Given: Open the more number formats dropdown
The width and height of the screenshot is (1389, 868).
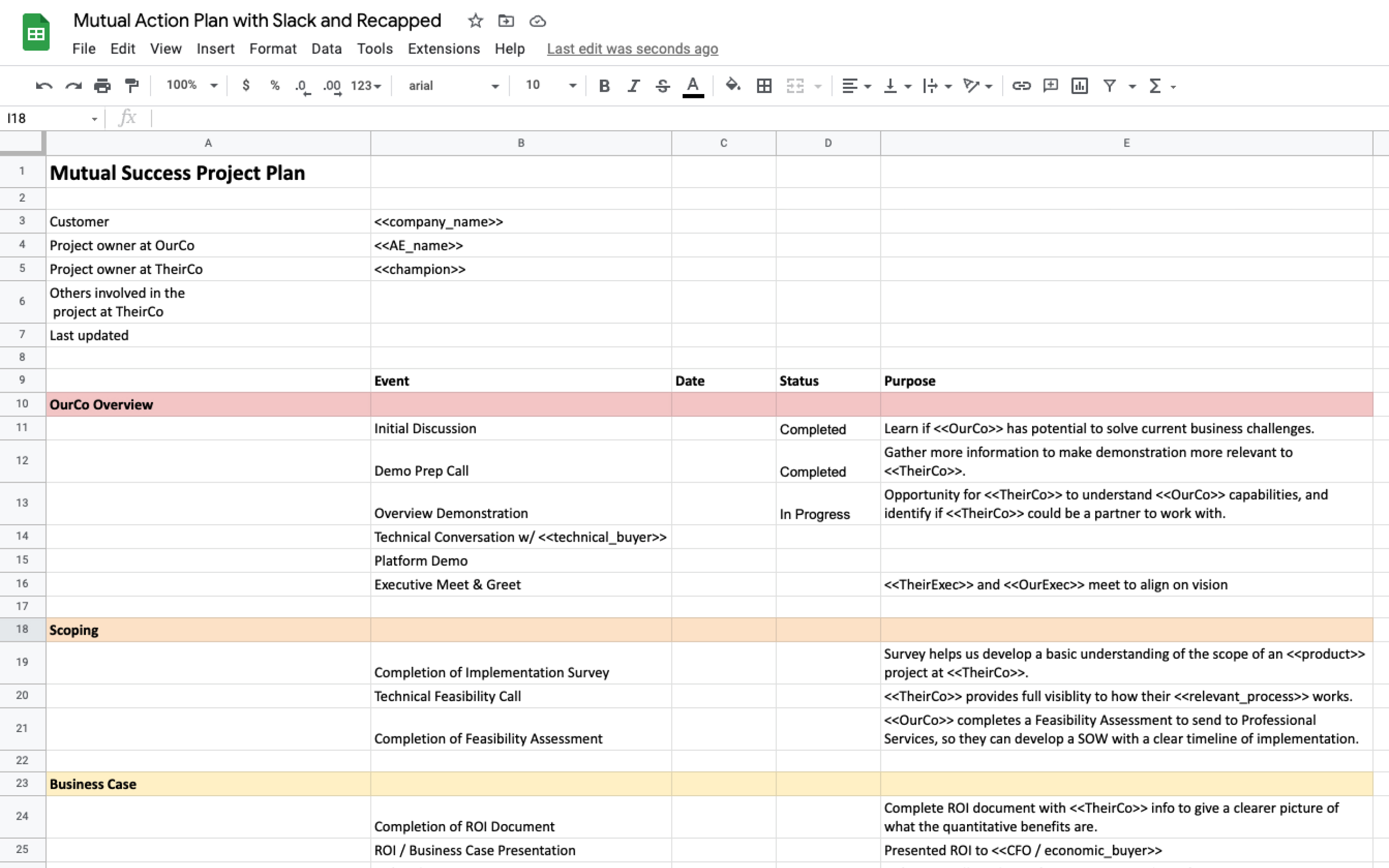Looking at the screenshot, I should 366,86.
